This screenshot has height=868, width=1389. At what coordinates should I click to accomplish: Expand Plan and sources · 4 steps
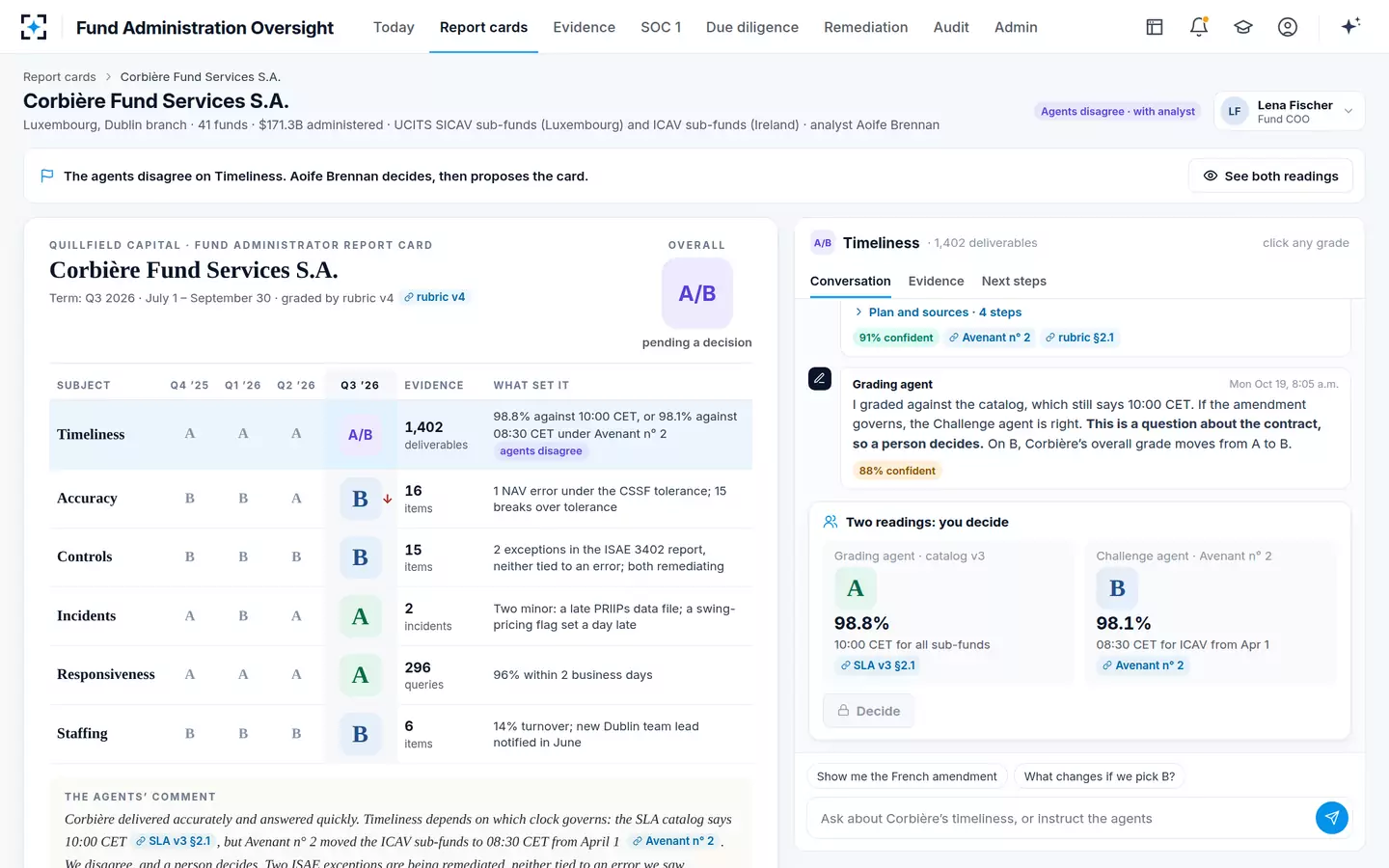938,312
